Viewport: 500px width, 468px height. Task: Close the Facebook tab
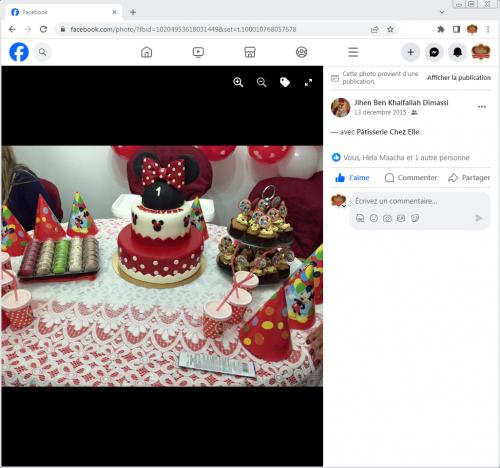click(x=114, y=12)
